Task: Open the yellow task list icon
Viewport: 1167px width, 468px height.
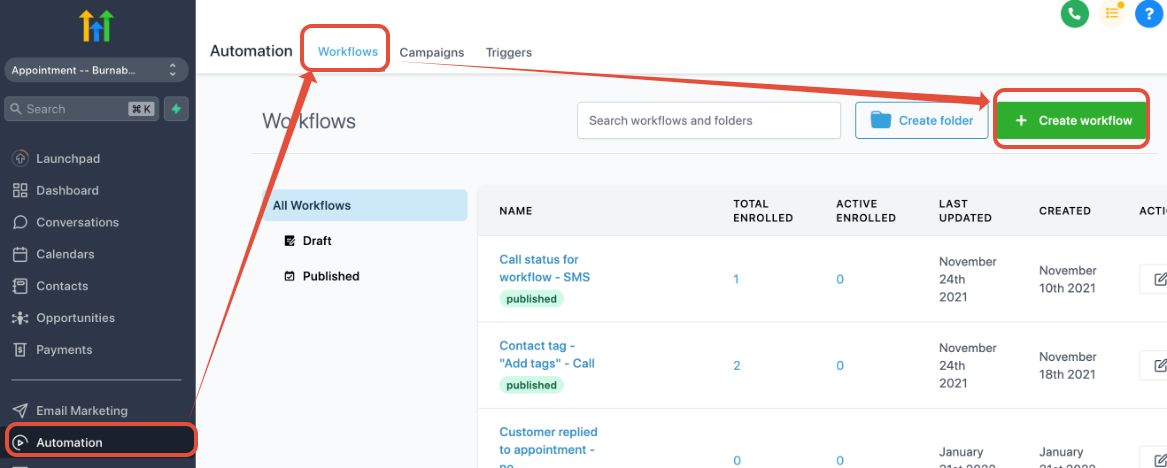Action: point(1111,13)
